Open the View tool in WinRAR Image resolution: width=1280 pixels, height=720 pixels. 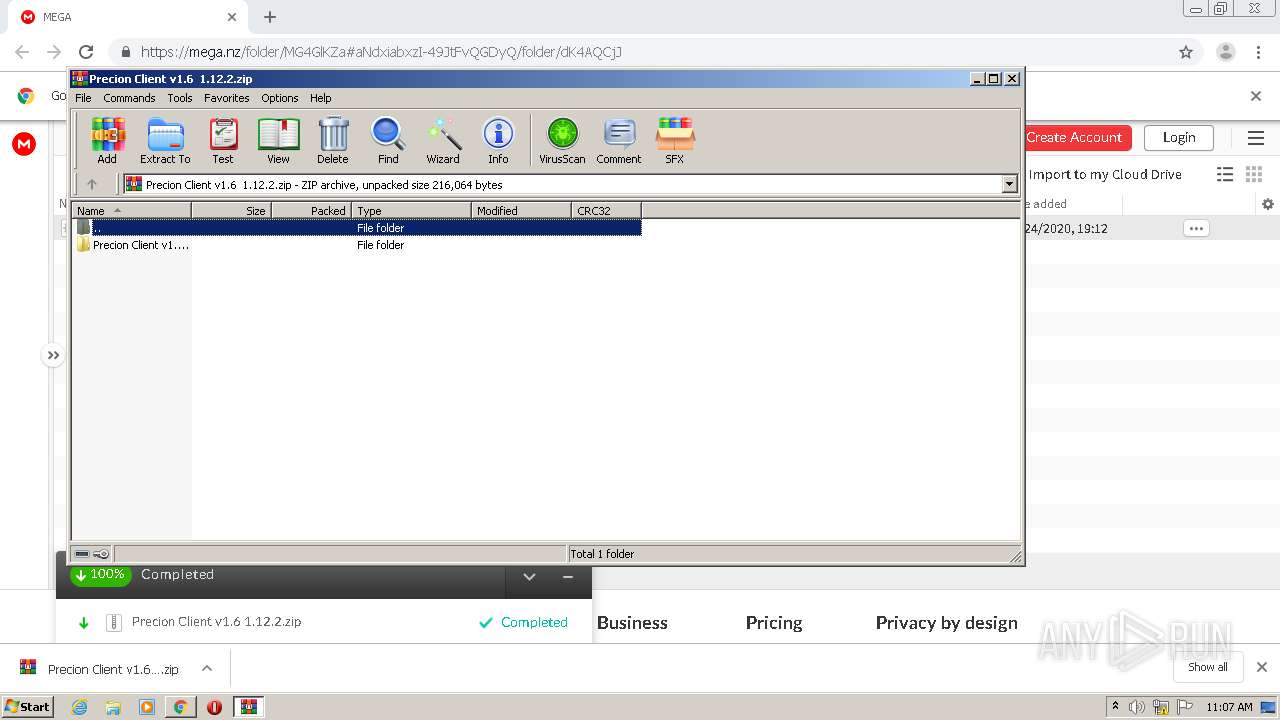click(278, 140)
